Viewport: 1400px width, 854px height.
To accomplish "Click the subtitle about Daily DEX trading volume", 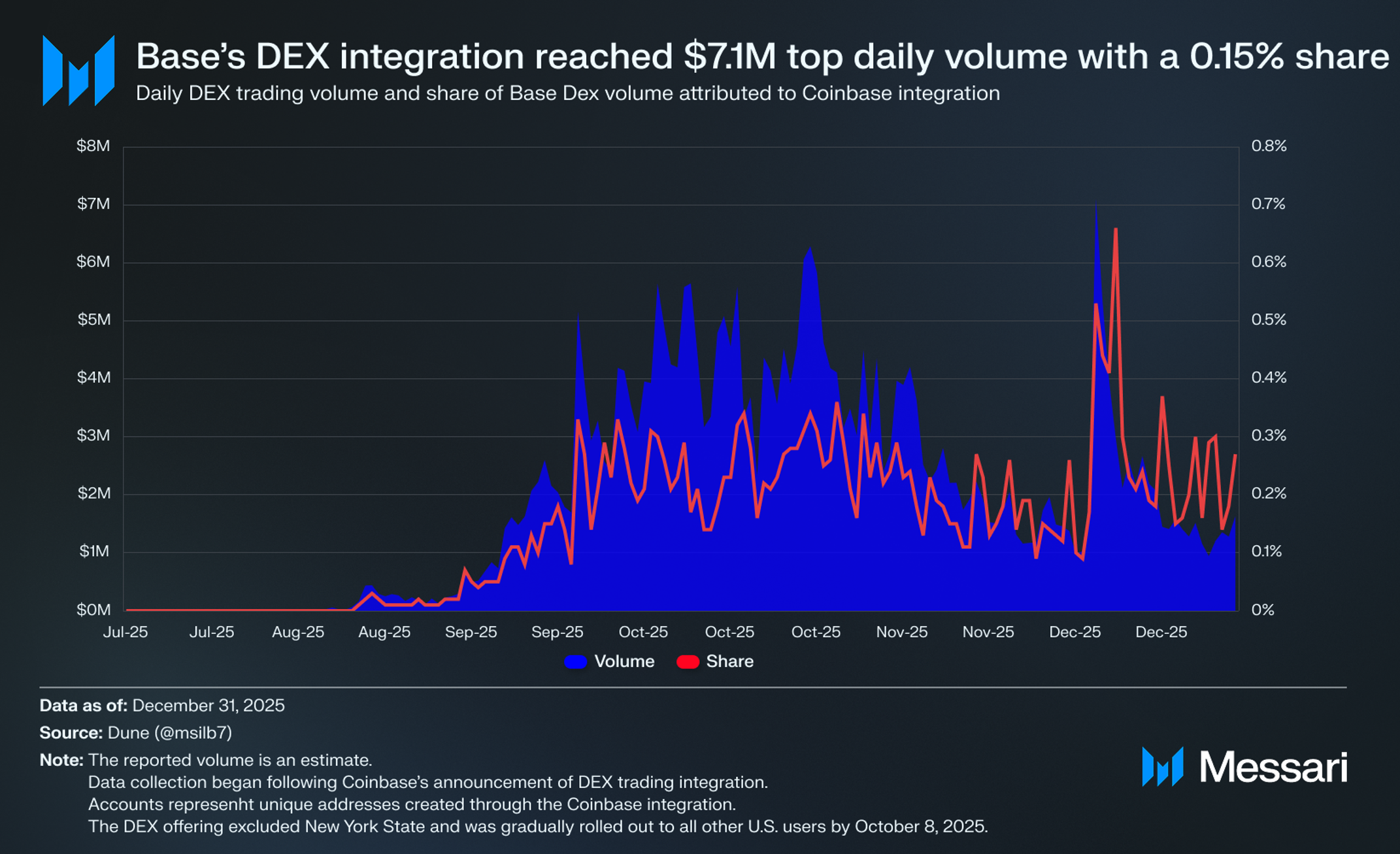I will [567, 93].
